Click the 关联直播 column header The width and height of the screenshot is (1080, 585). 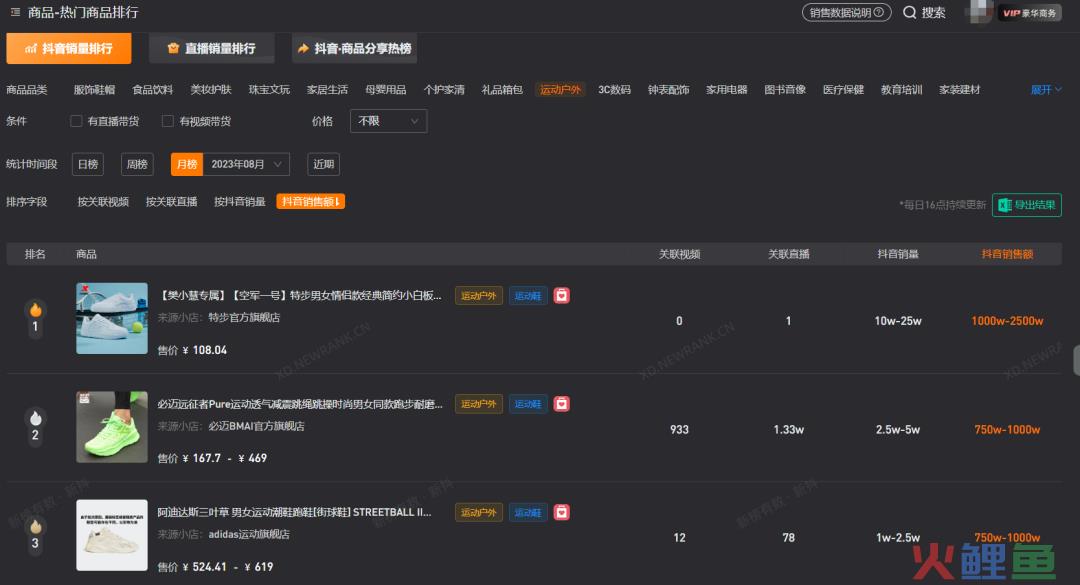tap(789, 254)
